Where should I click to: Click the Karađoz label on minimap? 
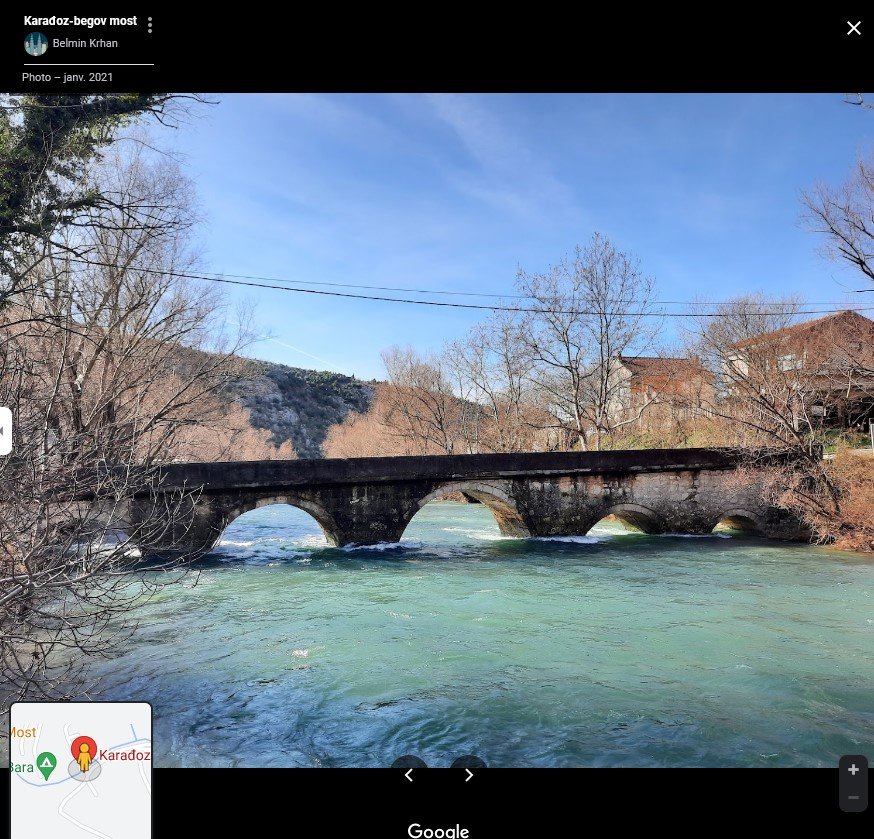click(125, 755)
